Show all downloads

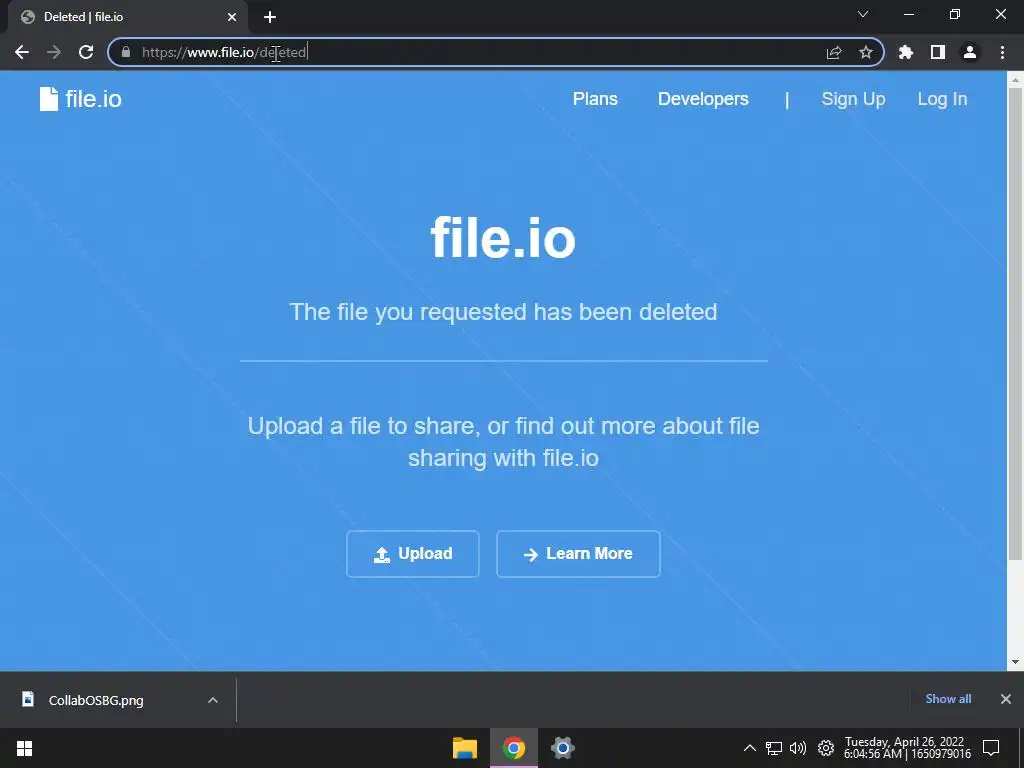tap(948, 699)
